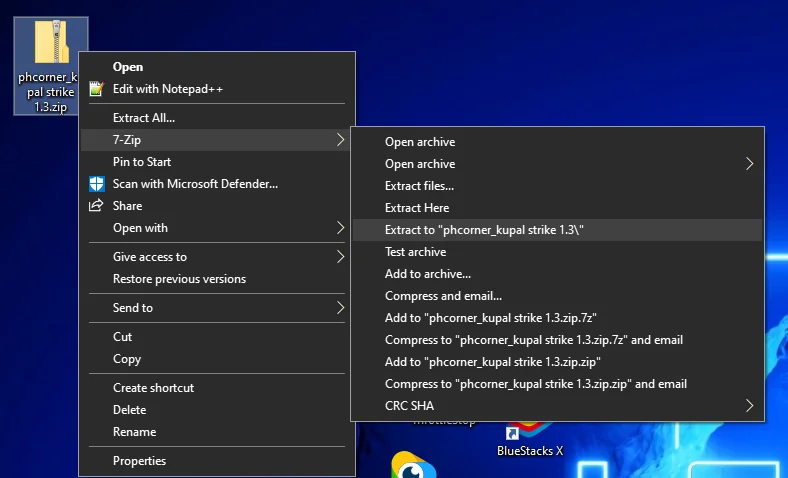Expand the Open archive submenu with arrow

pos(557,164)
